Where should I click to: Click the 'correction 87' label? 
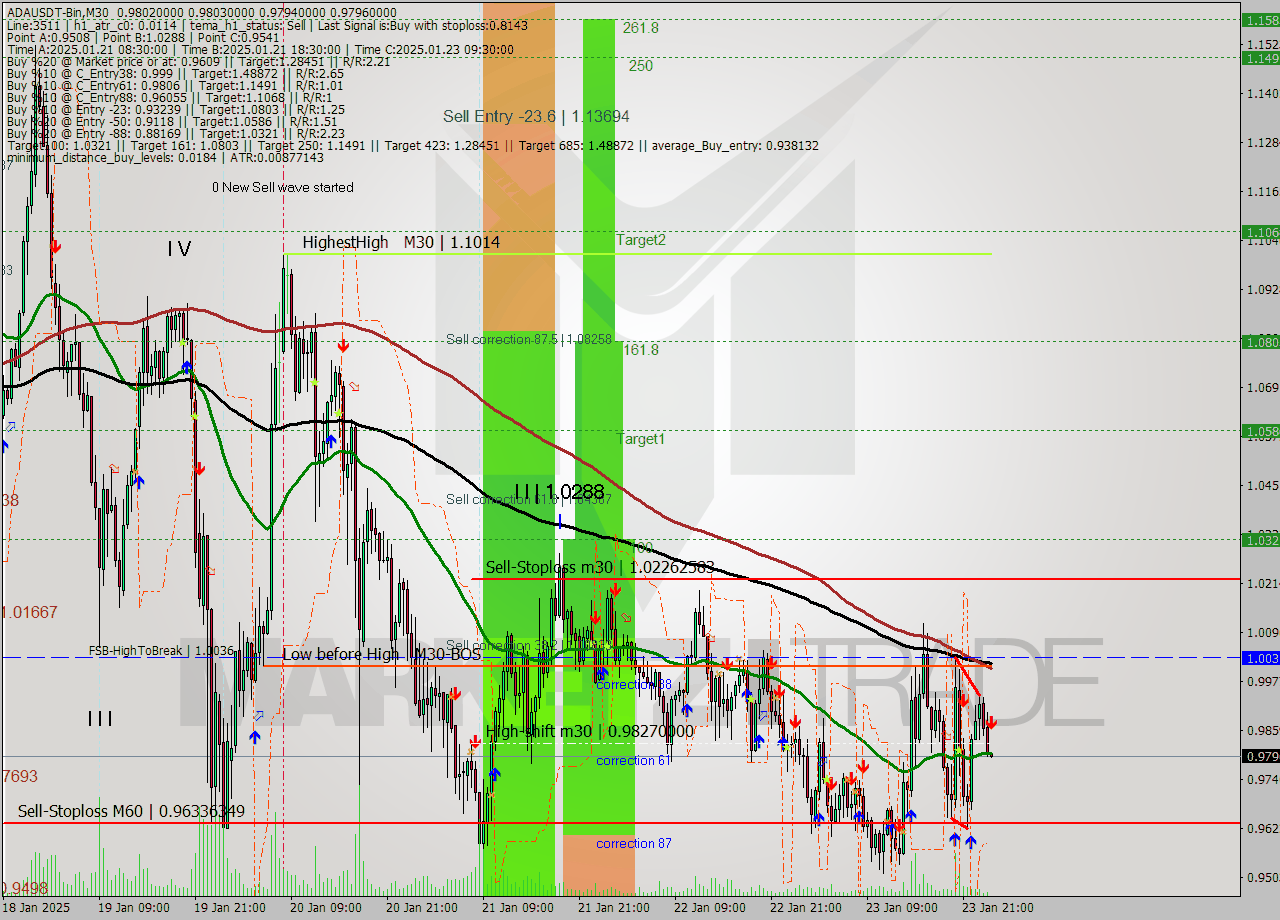tap(634, 843)
